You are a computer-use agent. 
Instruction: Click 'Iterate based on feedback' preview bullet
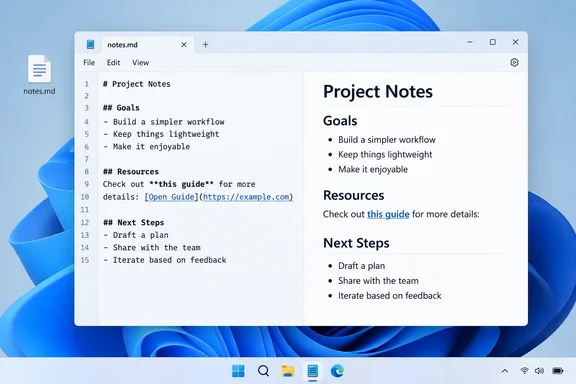point(390,295)
